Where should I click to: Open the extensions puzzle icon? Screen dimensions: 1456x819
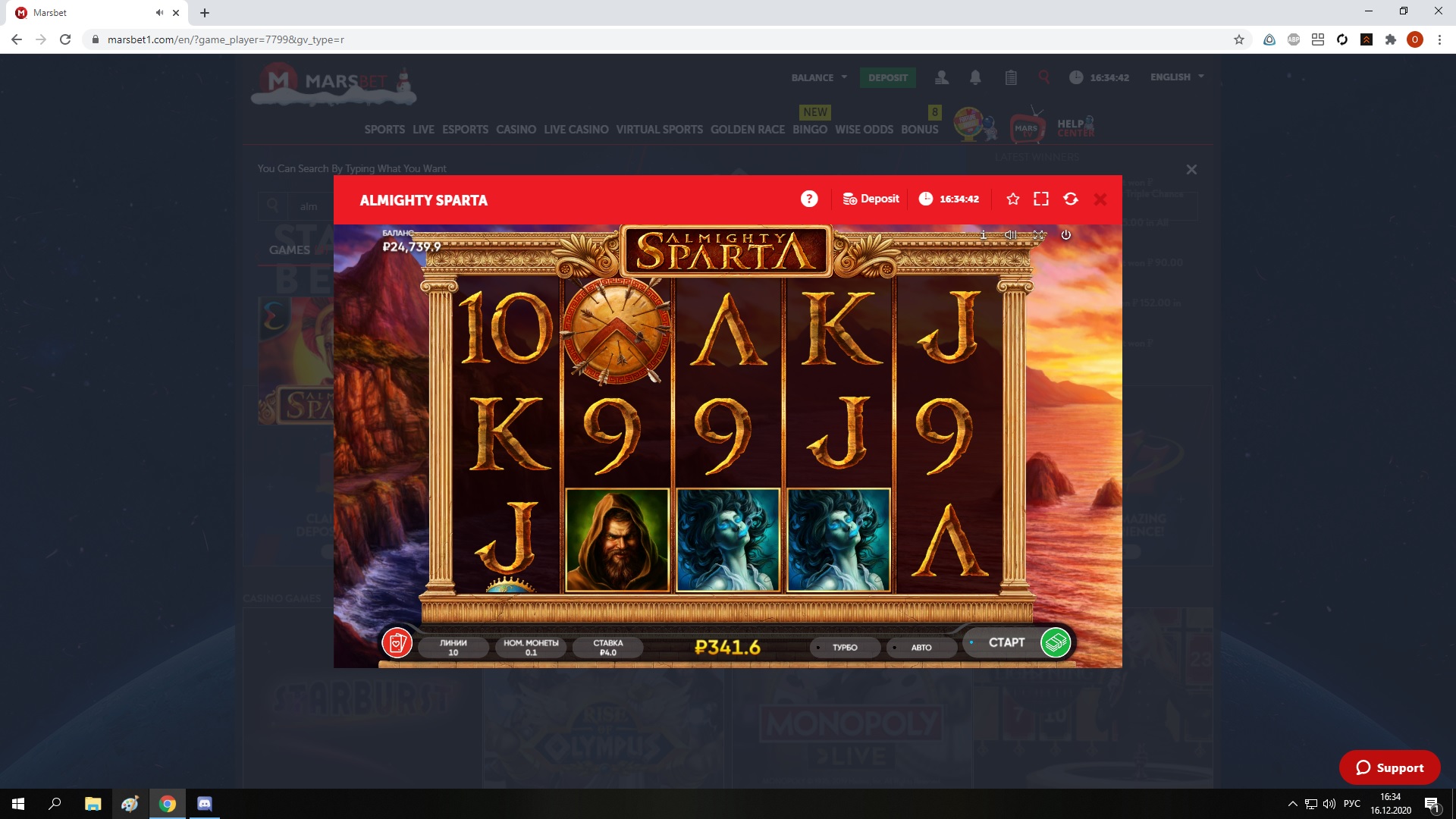pos(1391,39)
